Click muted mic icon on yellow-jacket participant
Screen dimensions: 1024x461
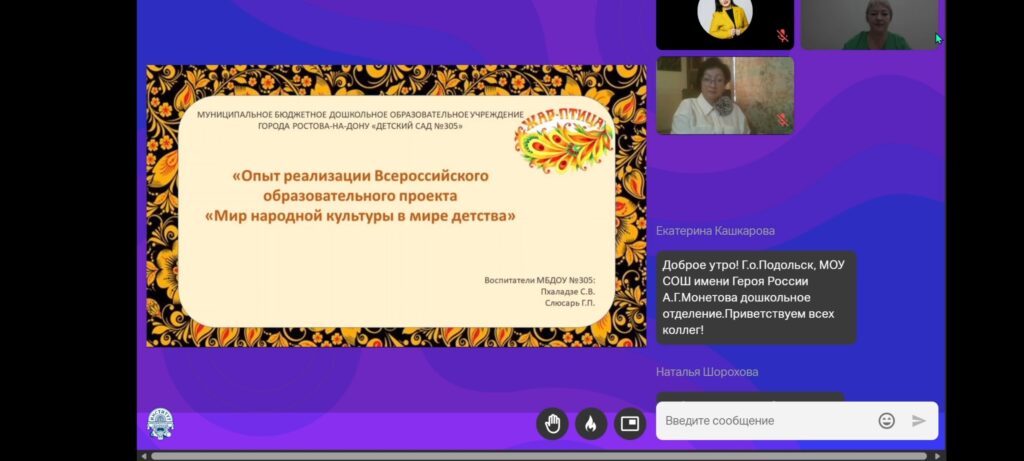click(782, 35)
